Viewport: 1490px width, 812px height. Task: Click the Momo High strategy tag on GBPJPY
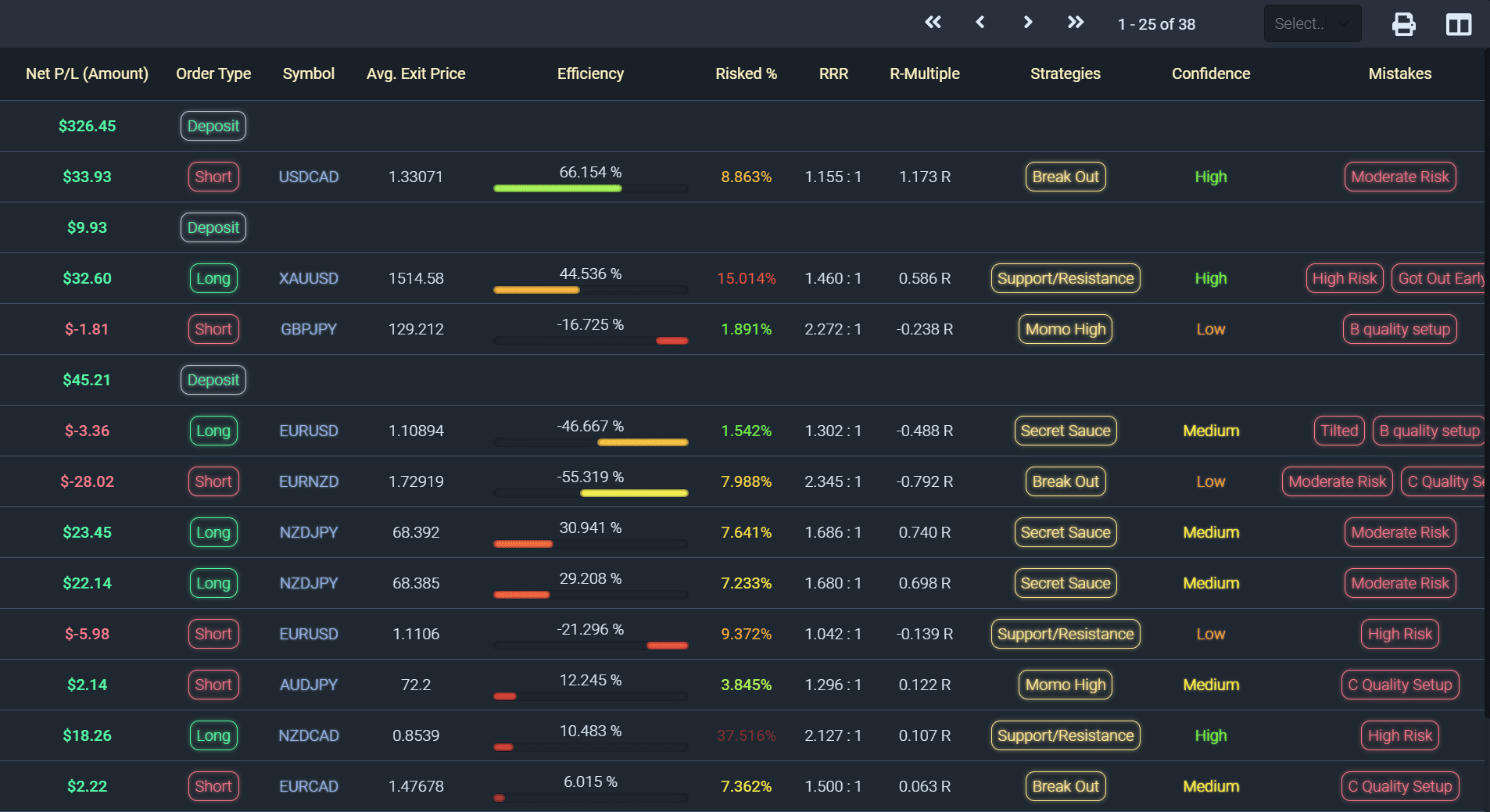1065,329
